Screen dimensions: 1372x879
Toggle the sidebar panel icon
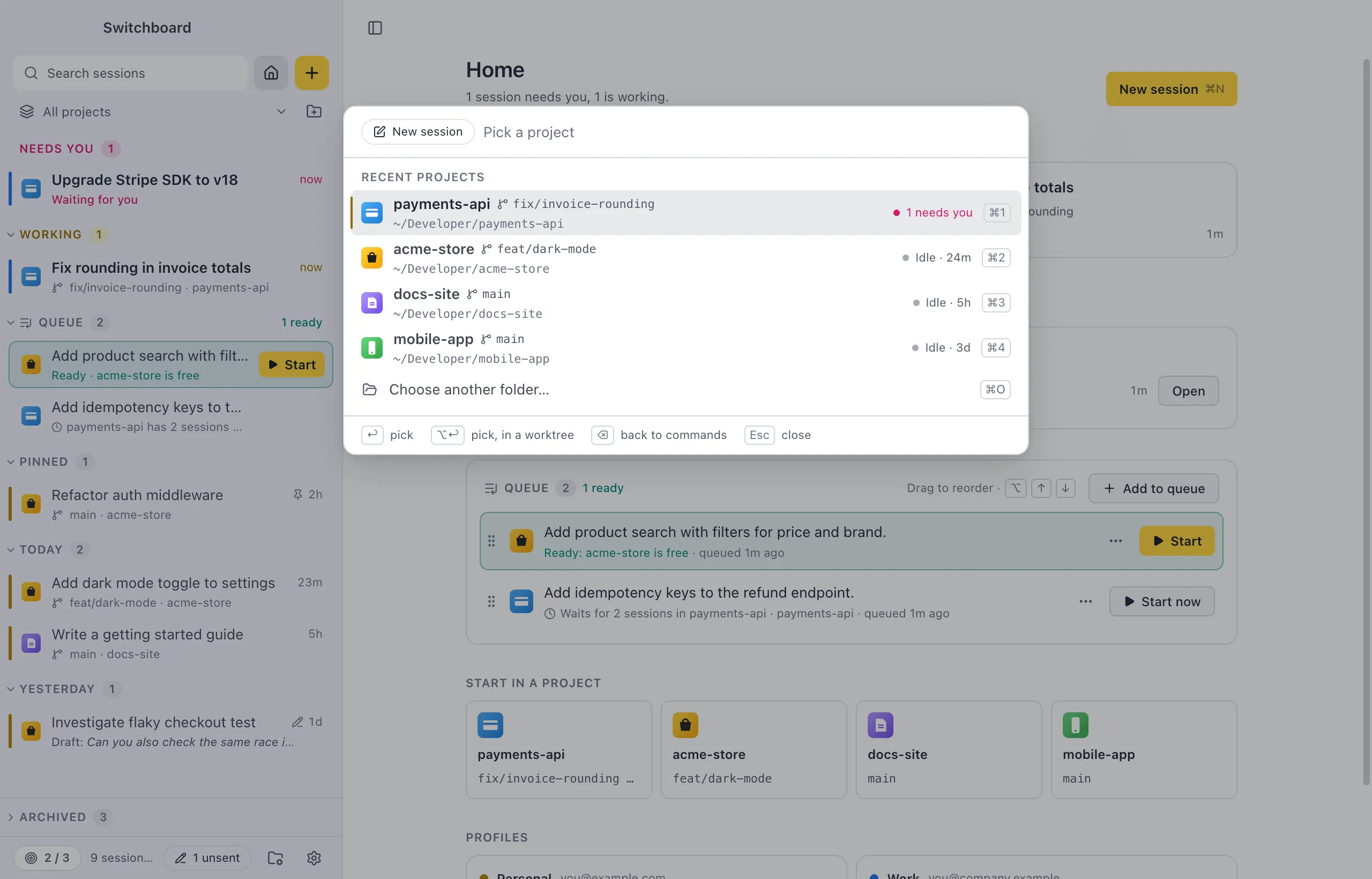pyautogui.click(x=375, y=27)
